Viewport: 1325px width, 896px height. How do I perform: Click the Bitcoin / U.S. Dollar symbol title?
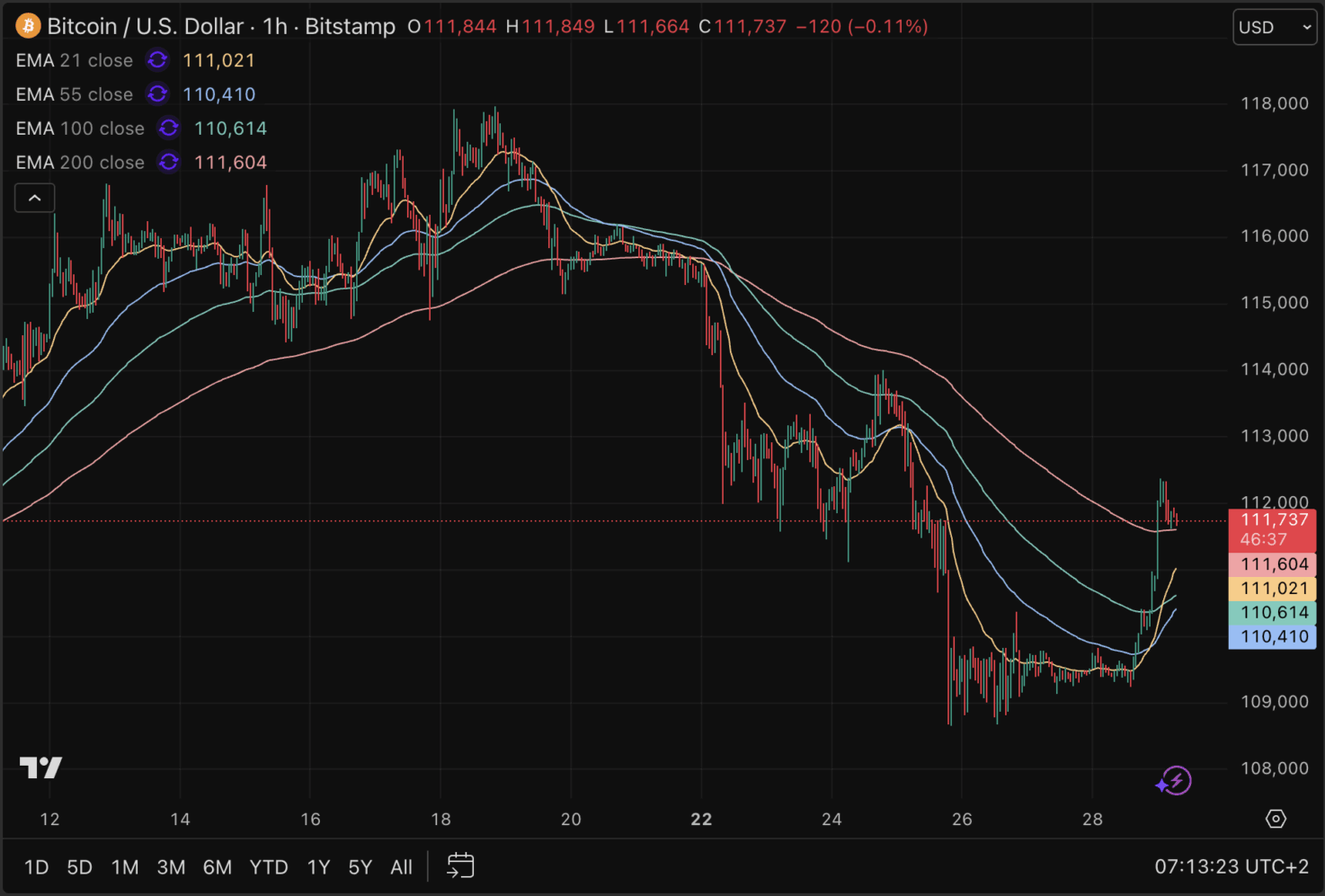tap(144, 26)
